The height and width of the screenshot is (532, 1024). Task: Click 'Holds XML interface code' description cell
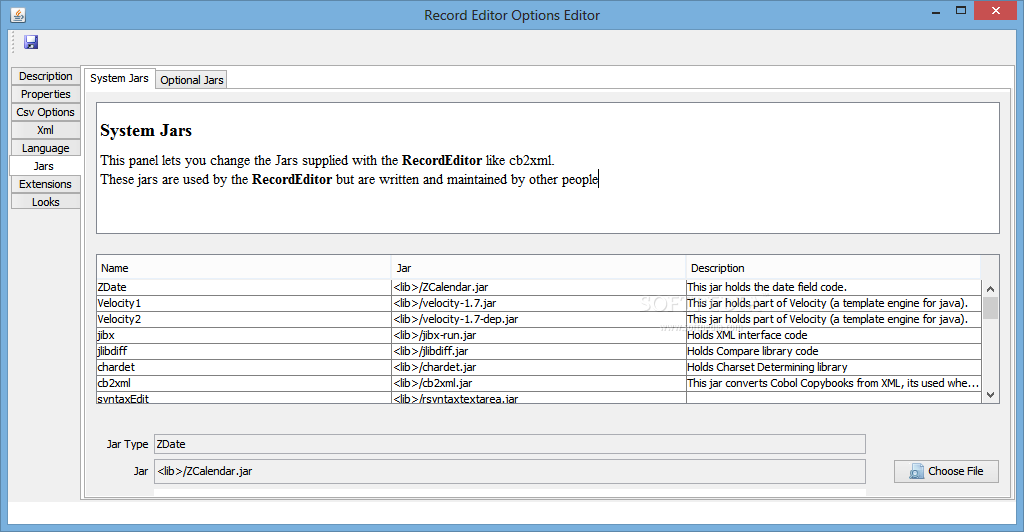(833, 336)
